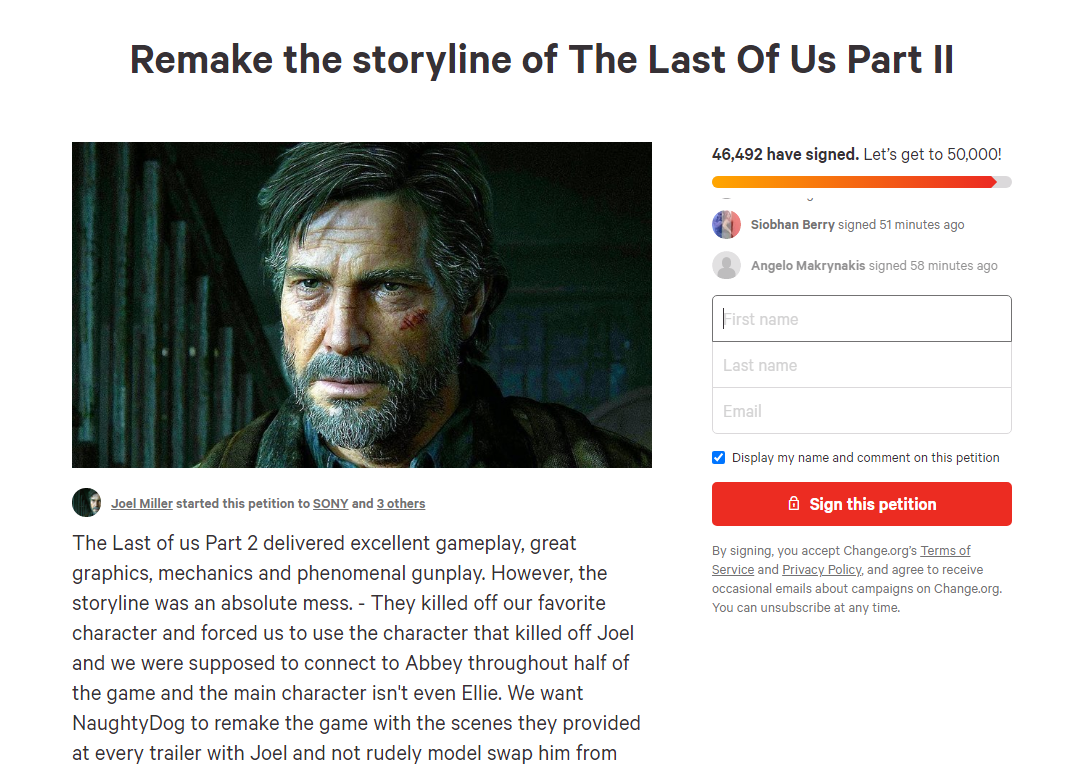Click the Angelo Makrynakis signer name
Viewport: 1080px width, 770px height.
pos(808,266)
